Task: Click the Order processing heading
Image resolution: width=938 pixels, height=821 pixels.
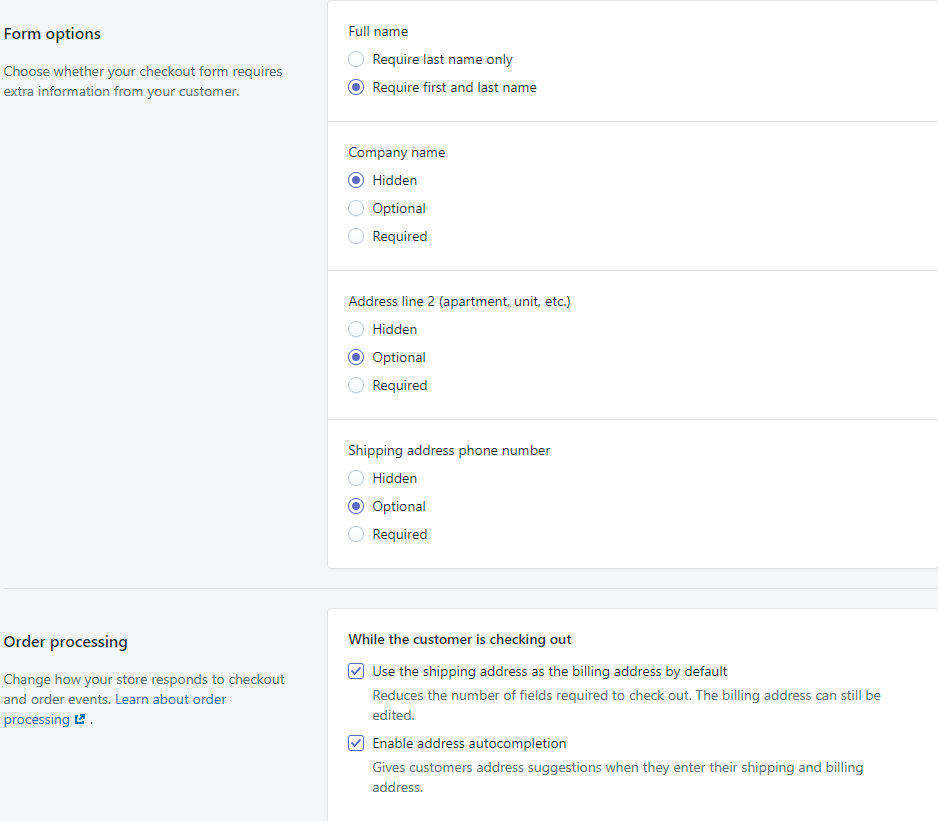Action: point(66,642)
